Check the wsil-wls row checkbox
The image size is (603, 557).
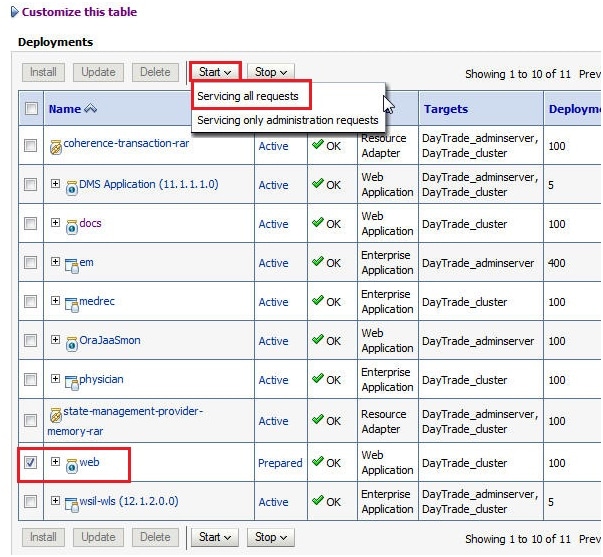click(30, 502)
